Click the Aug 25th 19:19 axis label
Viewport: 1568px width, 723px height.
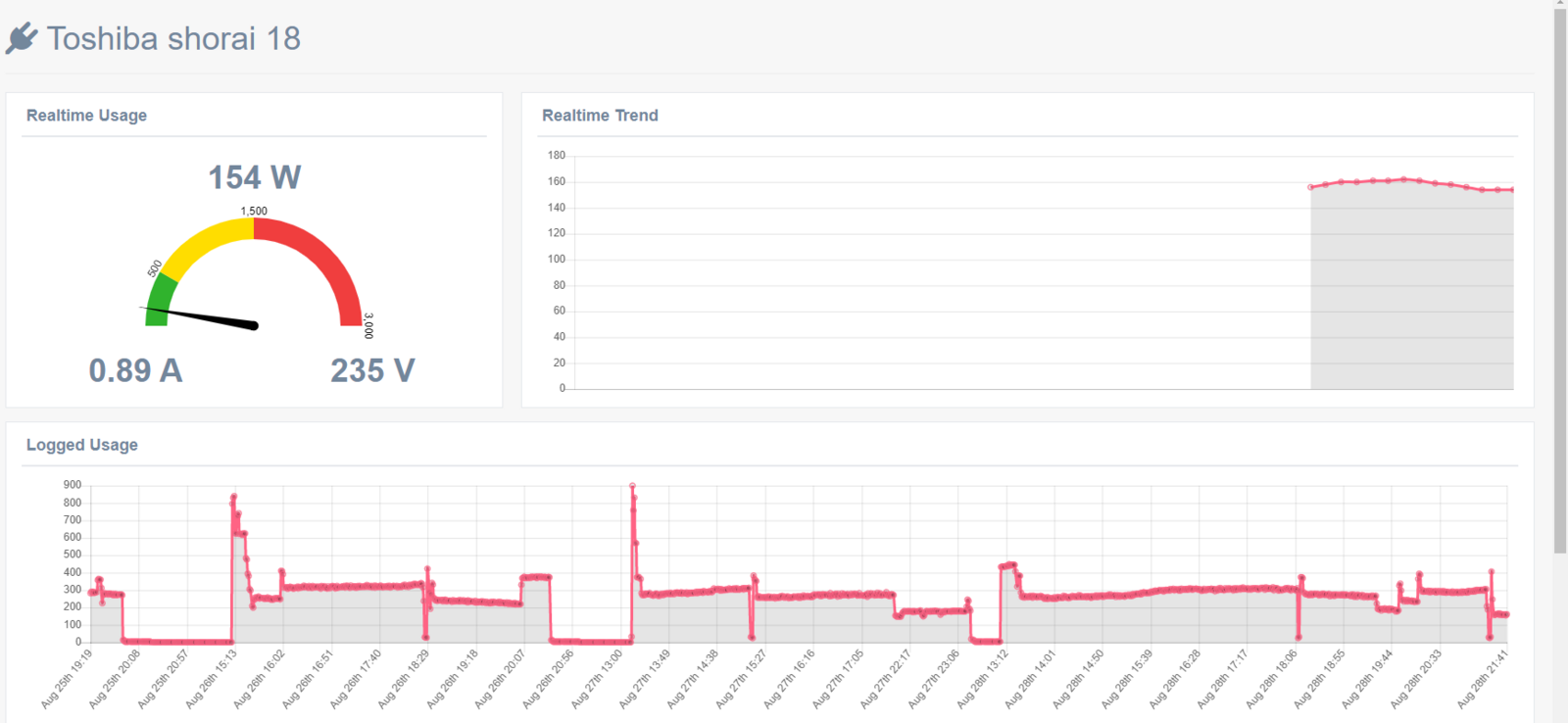(x=68, y=678)
